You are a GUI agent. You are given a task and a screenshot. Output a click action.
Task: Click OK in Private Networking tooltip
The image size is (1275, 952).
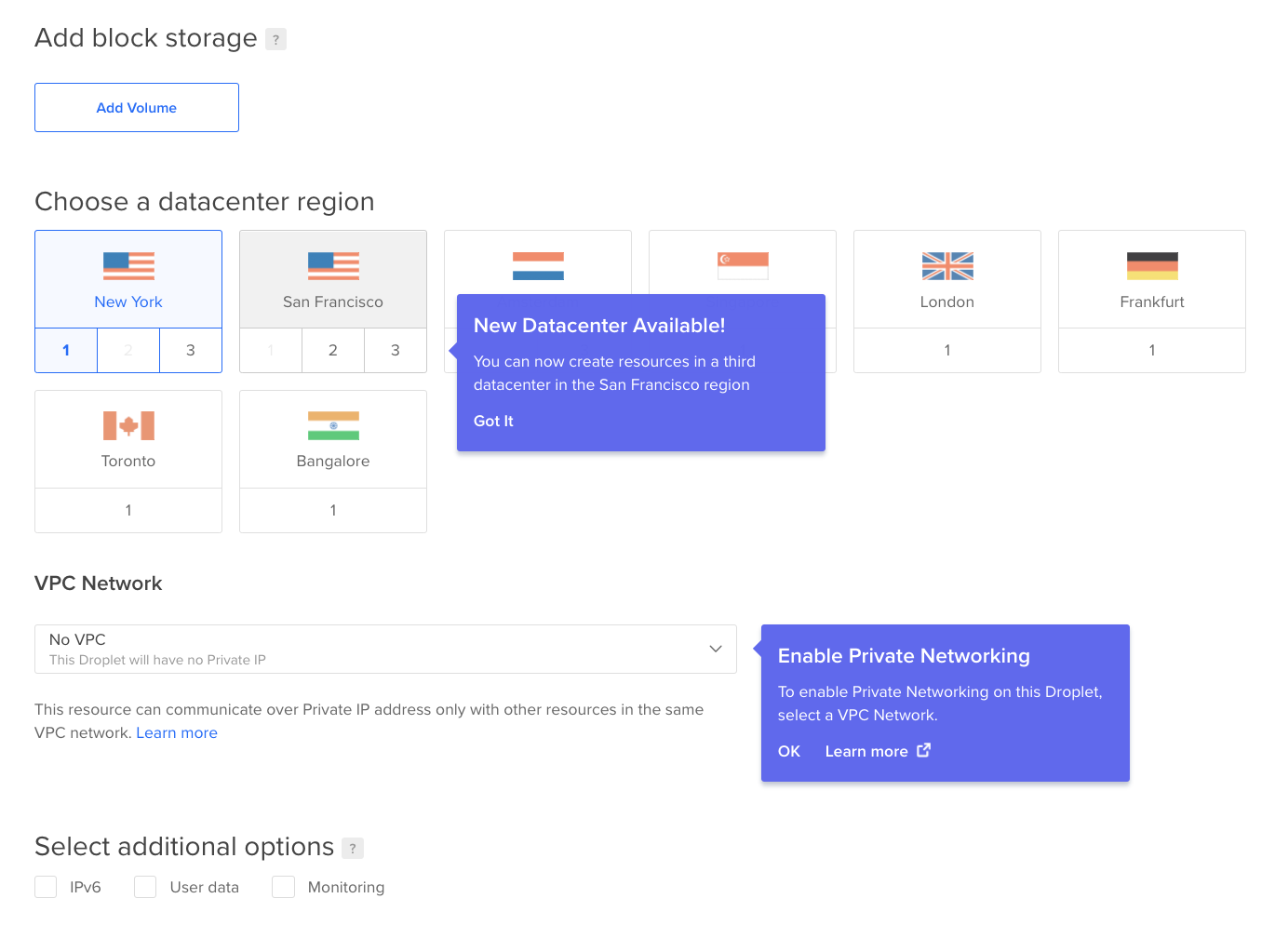tap(789, 752)
